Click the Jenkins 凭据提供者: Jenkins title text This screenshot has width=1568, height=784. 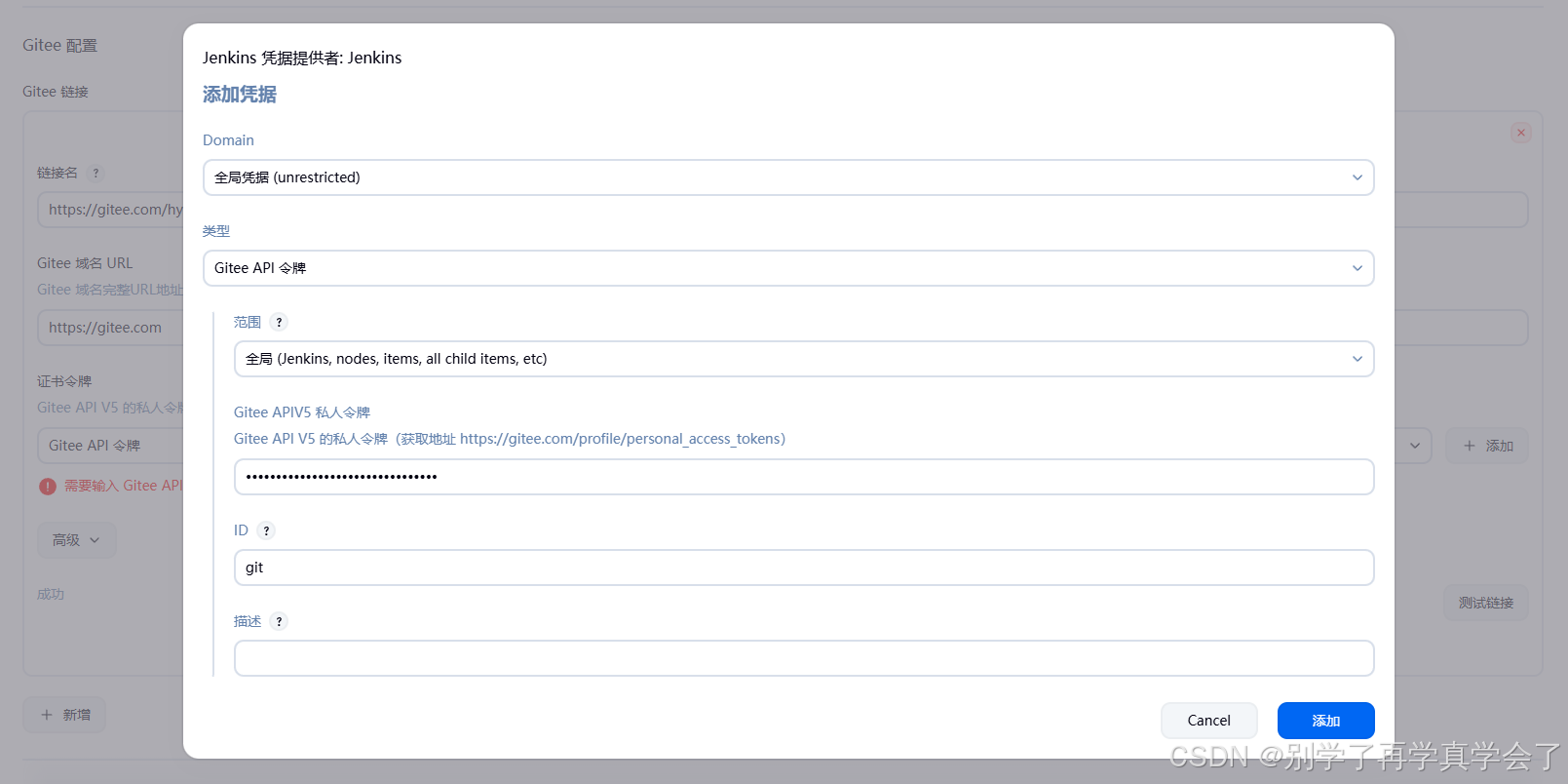coord(302,58)
